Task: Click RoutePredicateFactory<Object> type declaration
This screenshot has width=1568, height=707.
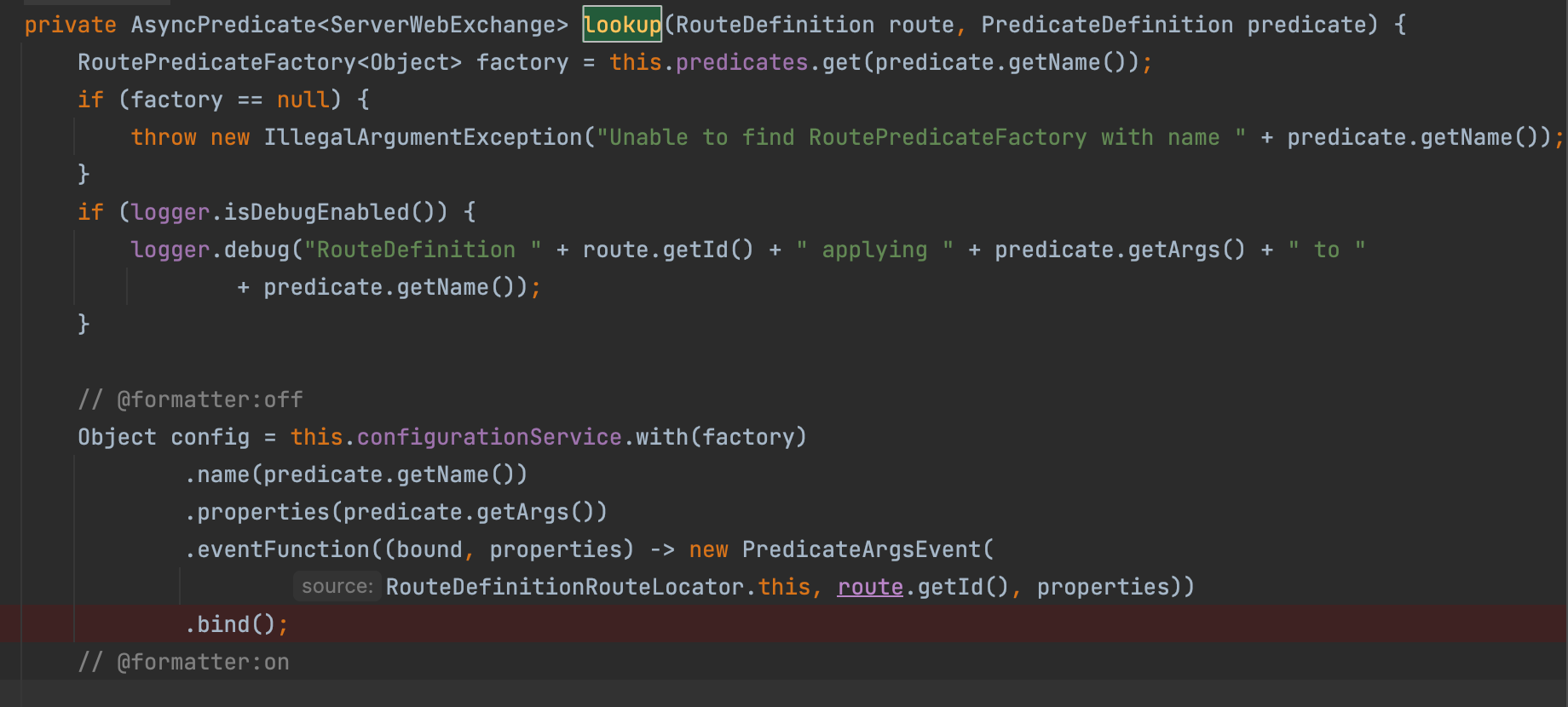Action: pyautogui.click(x=269, y=62)
